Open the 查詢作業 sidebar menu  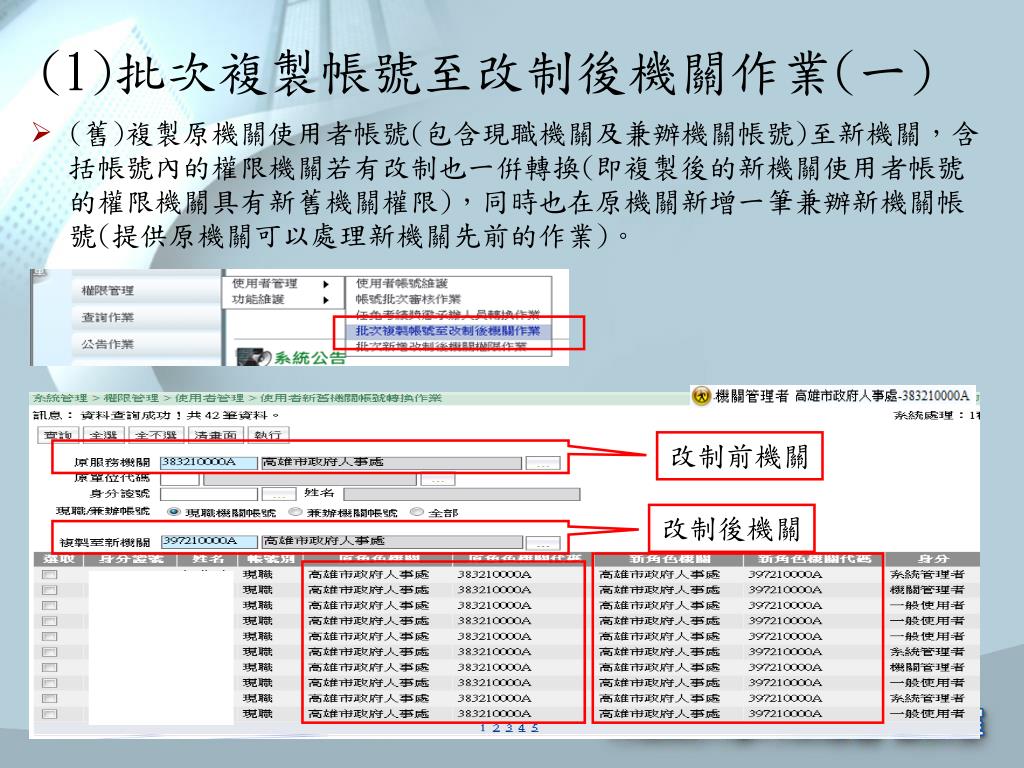coord(108,317)
